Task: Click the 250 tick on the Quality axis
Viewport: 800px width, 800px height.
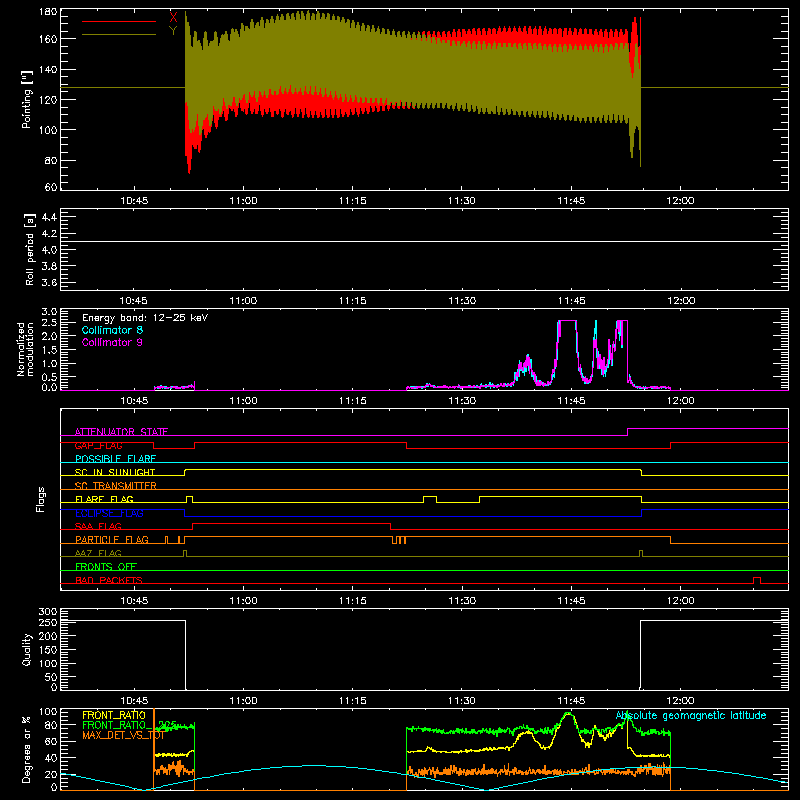Action: tap(48, 623)
